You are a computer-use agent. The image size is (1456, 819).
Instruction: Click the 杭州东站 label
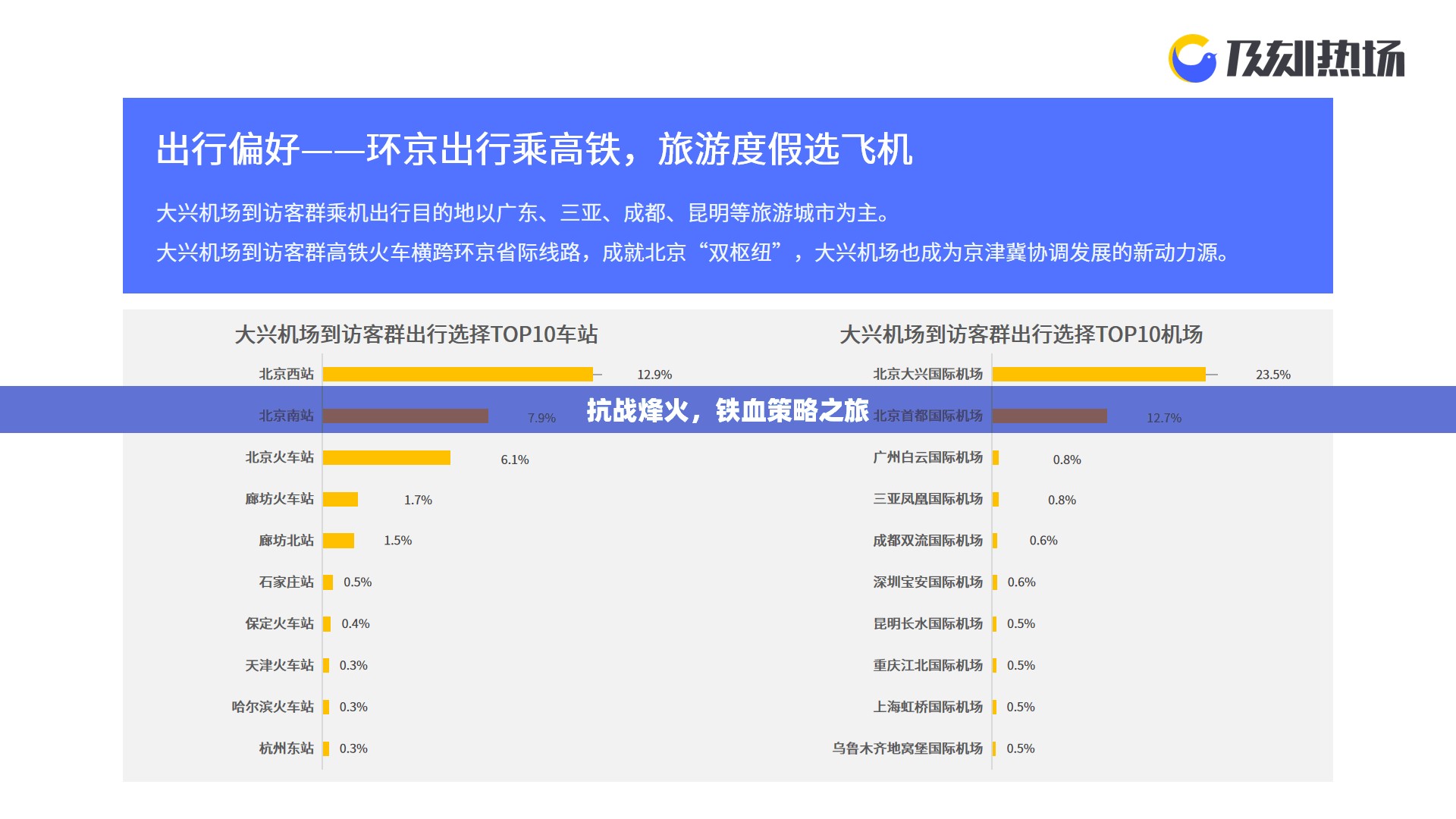(286, 748)
